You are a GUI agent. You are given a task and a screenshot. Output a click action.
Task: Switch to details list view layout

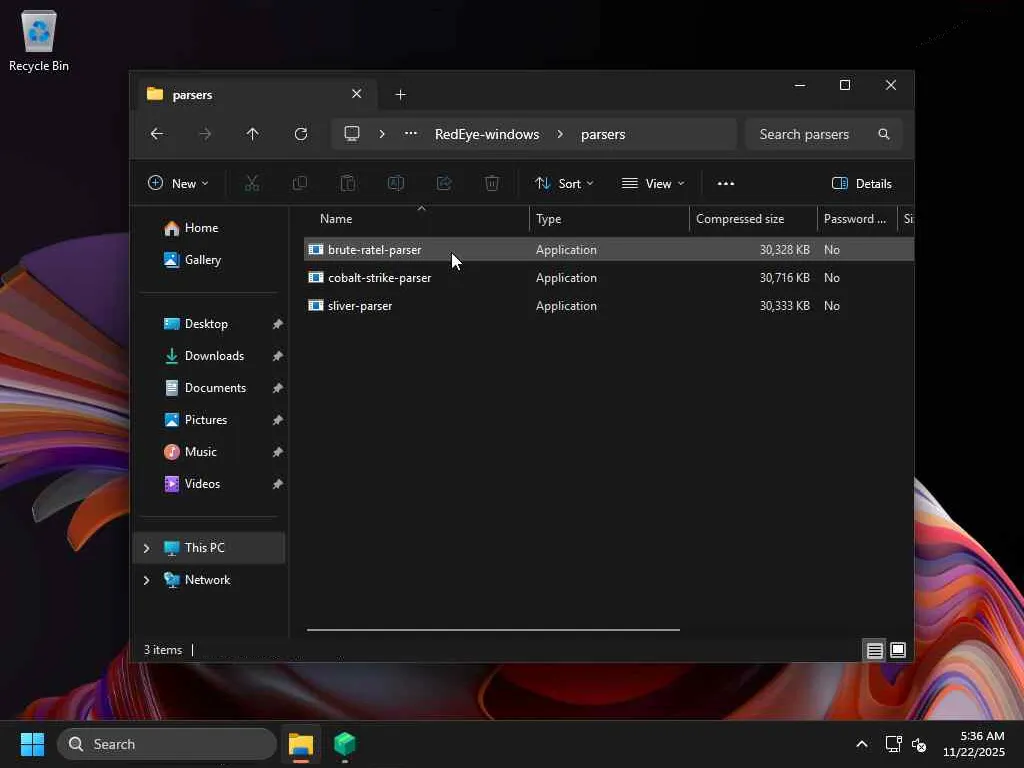[x=874, y=650]
